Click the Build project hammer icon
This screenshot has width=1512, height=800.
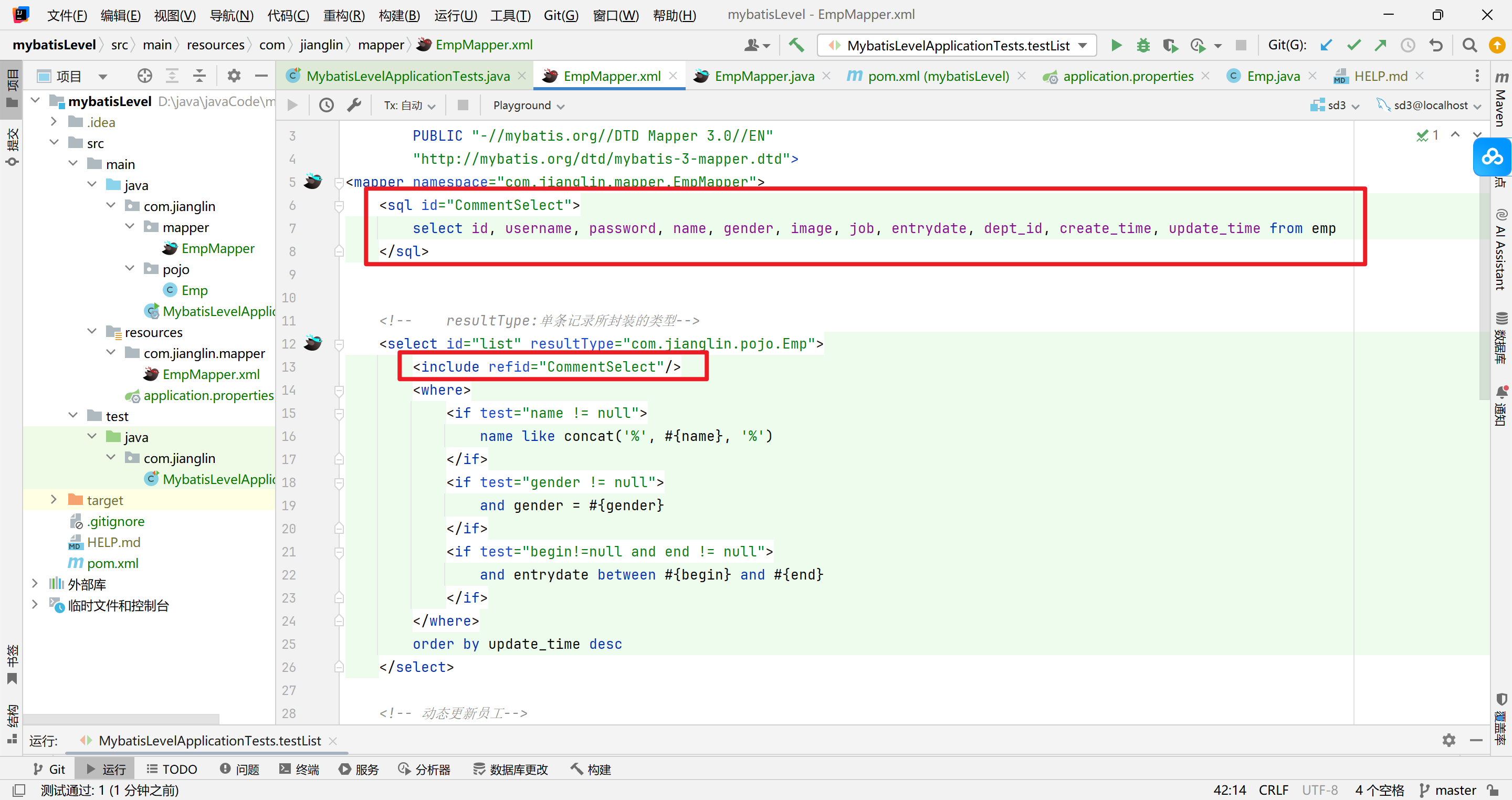796,45
